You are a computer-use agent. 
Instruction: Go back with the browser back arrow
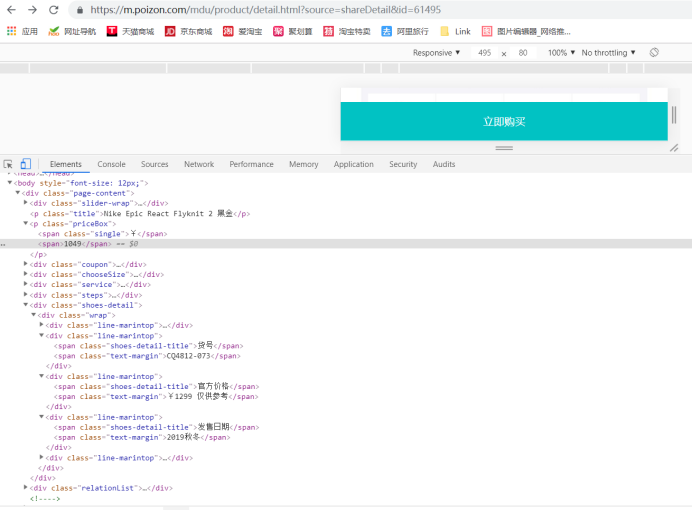11,9
